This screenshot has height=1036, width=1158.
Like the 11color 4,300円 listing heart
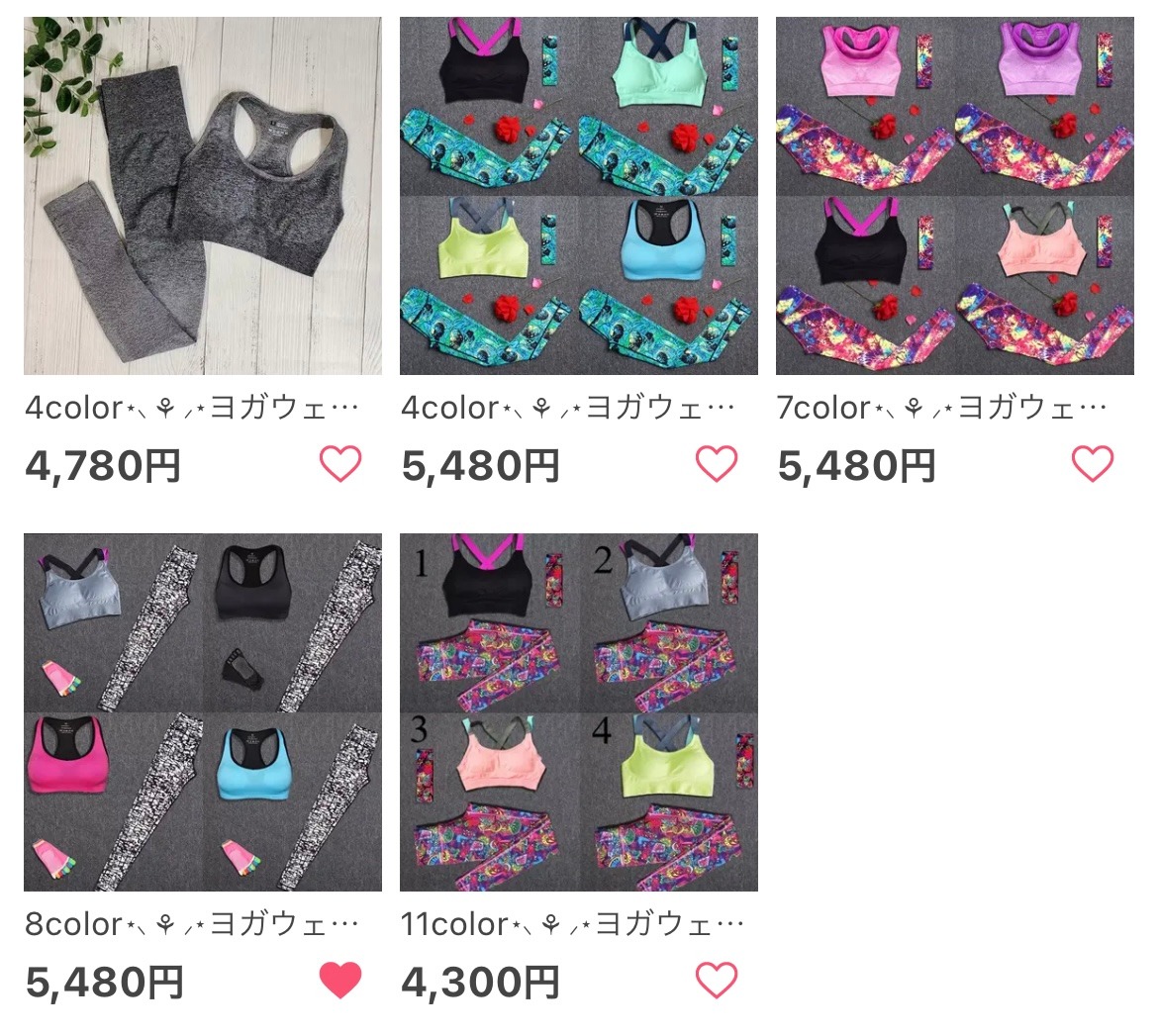point(717,980)
